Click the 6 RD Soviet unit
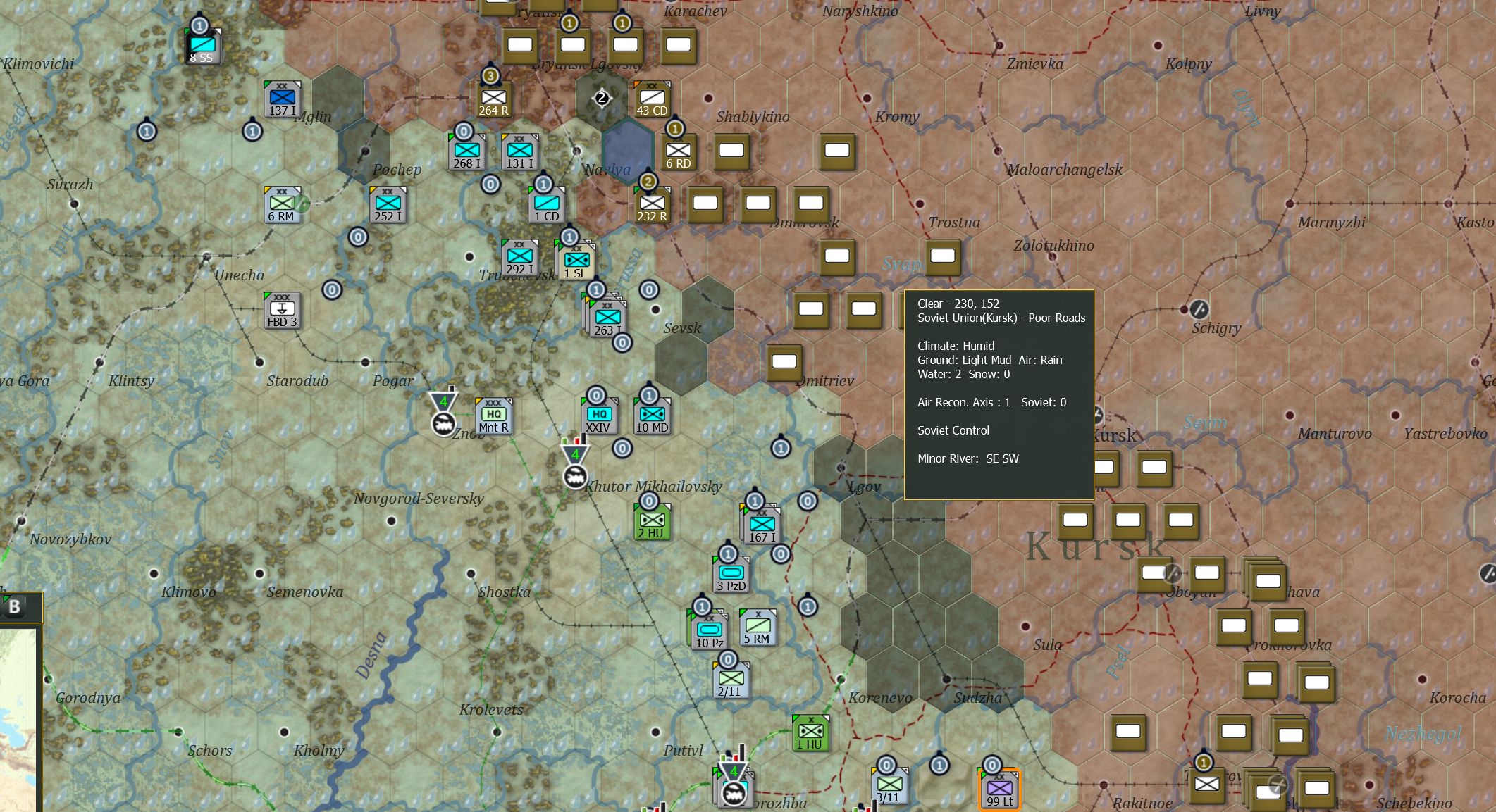The image size is (1496, 812). 679,152
